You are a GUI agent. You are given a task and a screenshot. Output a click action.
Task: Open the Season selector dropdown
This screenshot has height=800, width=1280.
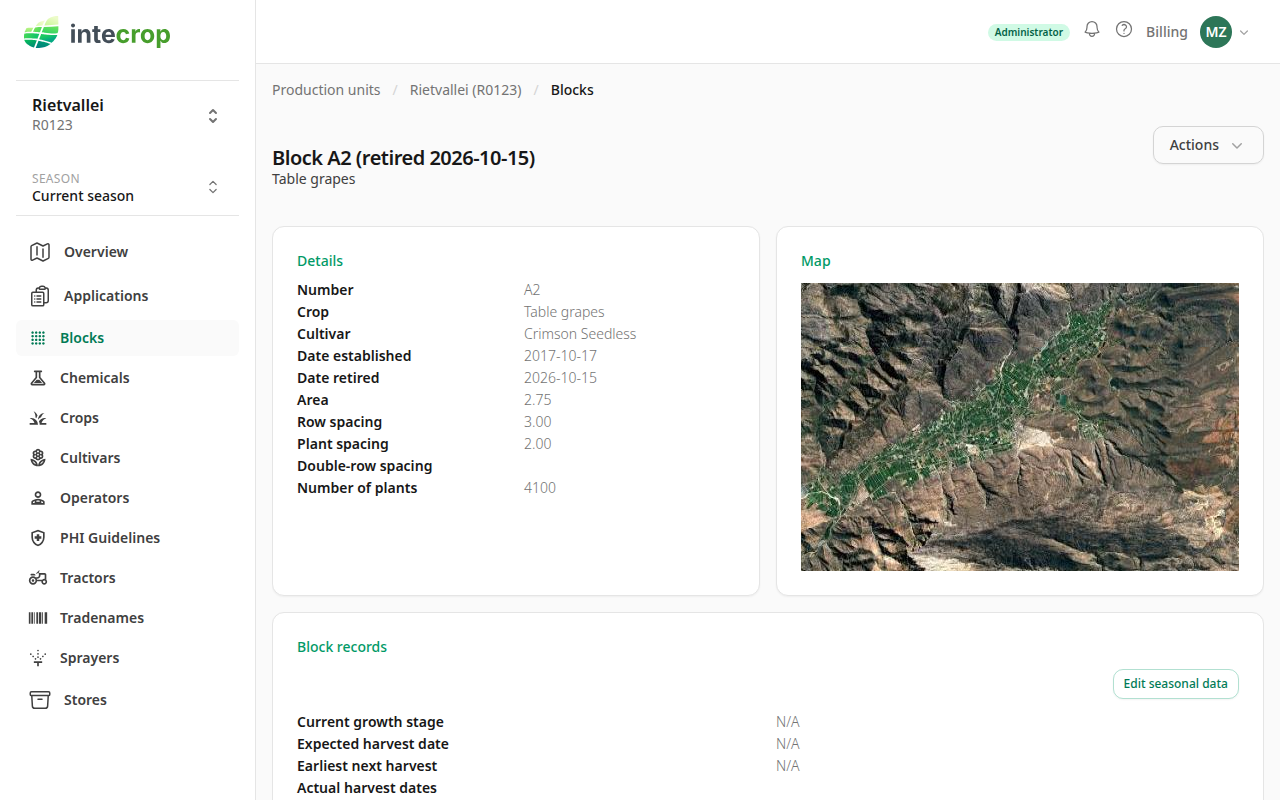[x=127, y=187]
